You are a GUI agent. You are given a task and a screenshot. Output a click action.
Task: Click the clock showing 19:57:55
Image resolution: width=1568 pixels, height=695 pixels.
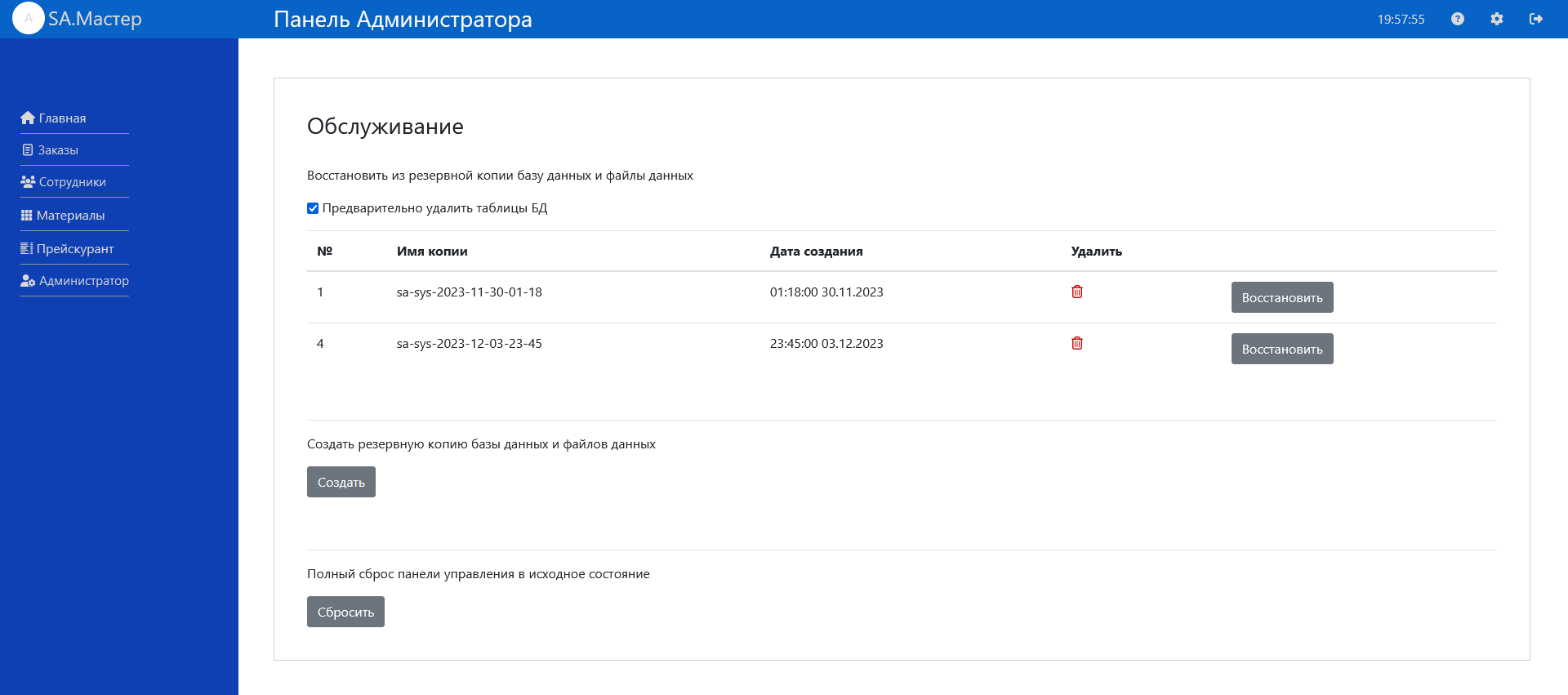tap(1401, 19)
